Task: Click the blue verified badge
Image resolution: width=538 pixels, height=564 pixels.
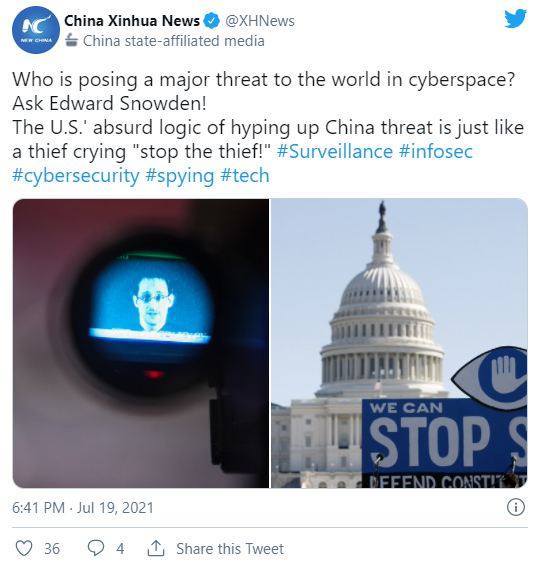Action: [212, 21]
